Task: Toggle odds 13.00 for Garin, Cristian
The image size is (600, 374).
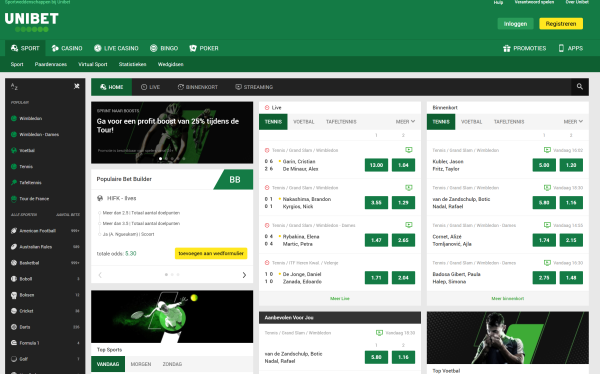Action: point(376,165)
